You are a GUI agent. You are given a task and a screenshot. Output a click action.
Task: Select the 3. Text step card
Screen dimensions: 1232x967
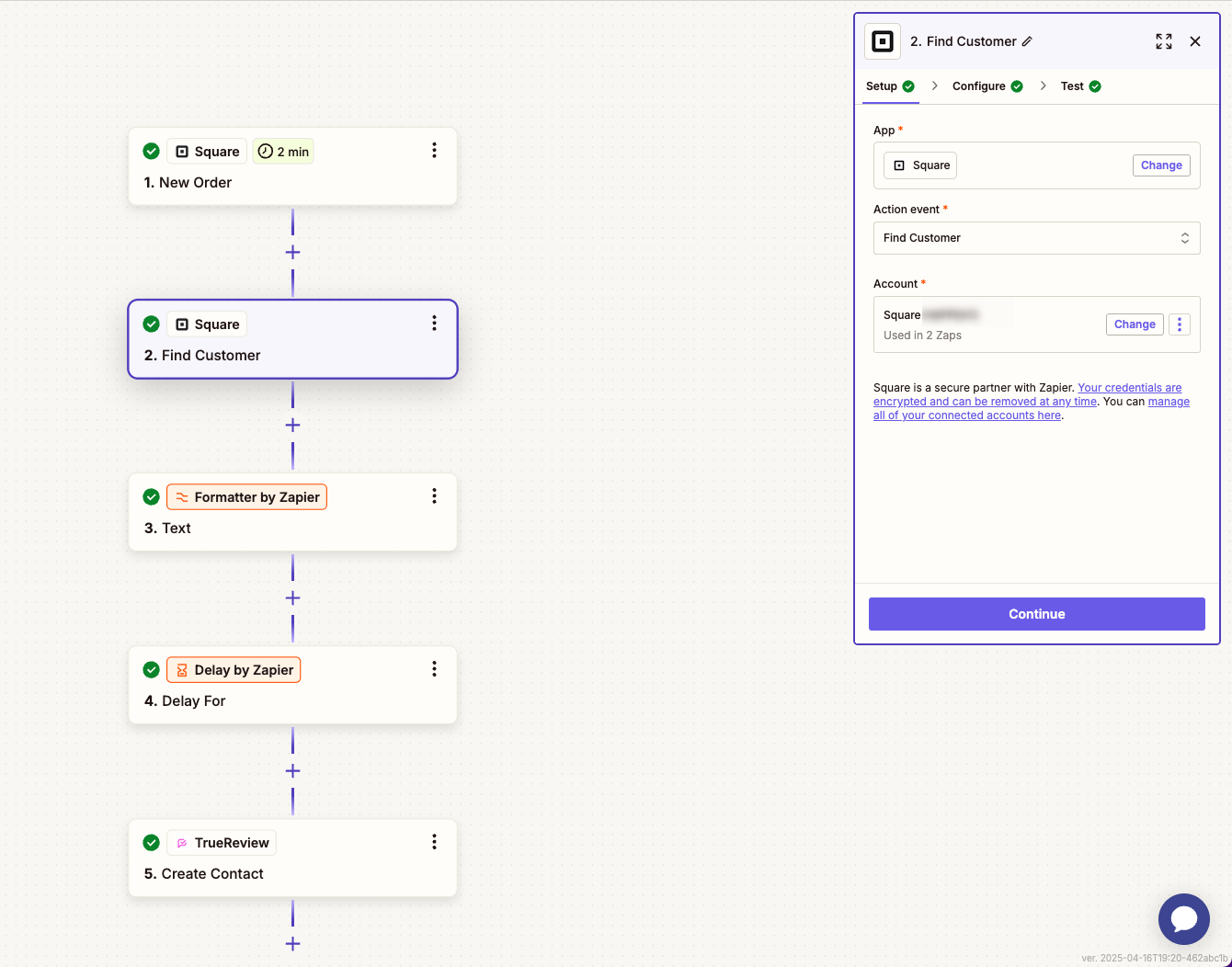[x=292, y=512]
